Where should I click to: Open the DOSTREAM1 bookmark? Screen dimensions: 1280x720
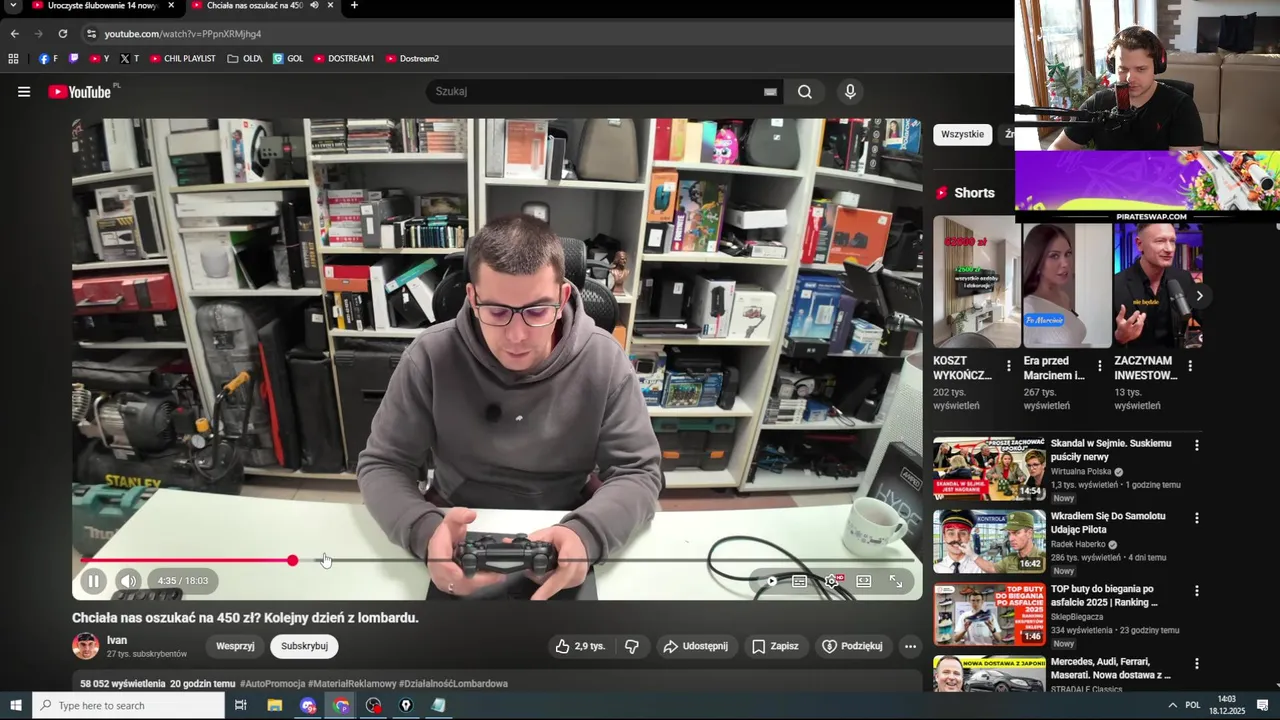(x=344, y=59)
